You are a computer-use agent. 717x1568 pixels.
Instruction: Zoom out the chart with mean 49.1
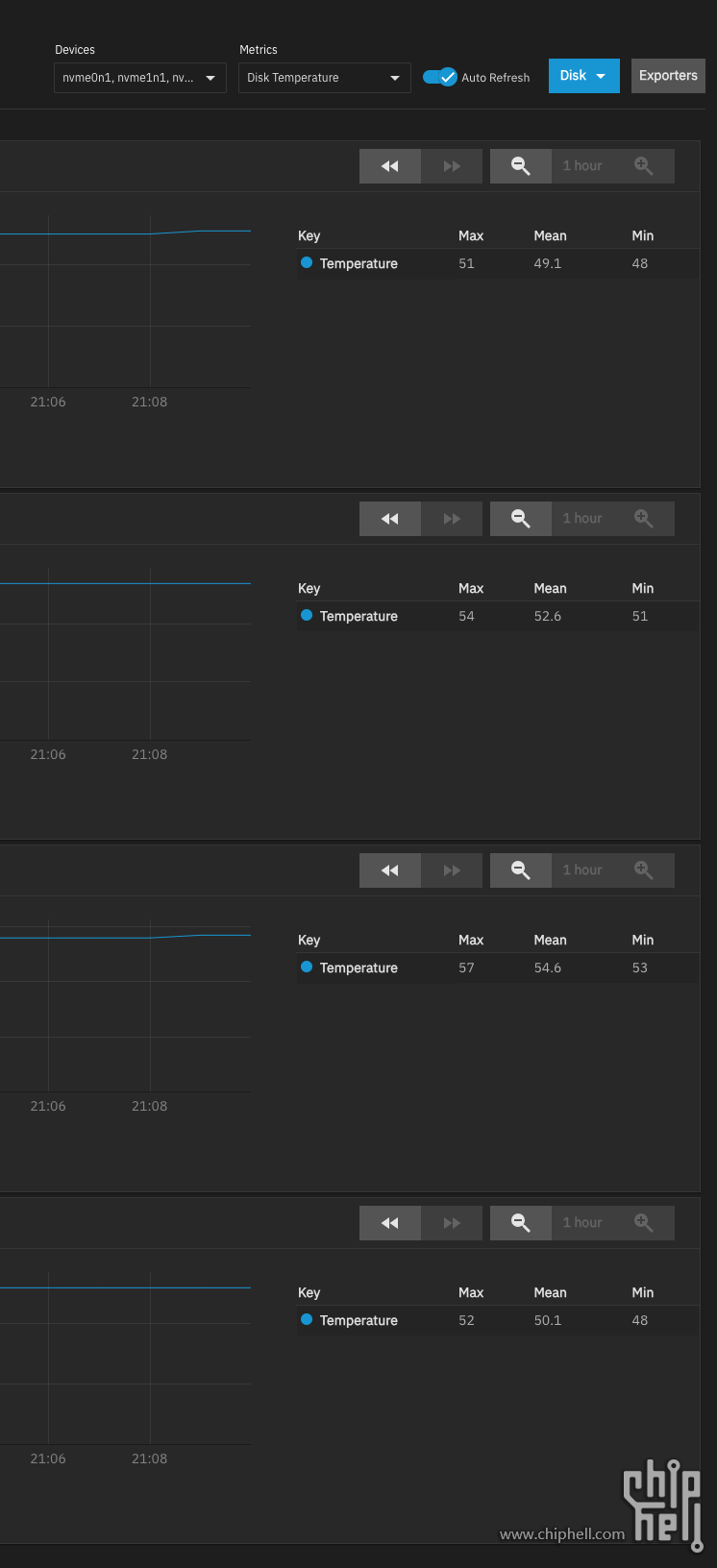point(521,166)
